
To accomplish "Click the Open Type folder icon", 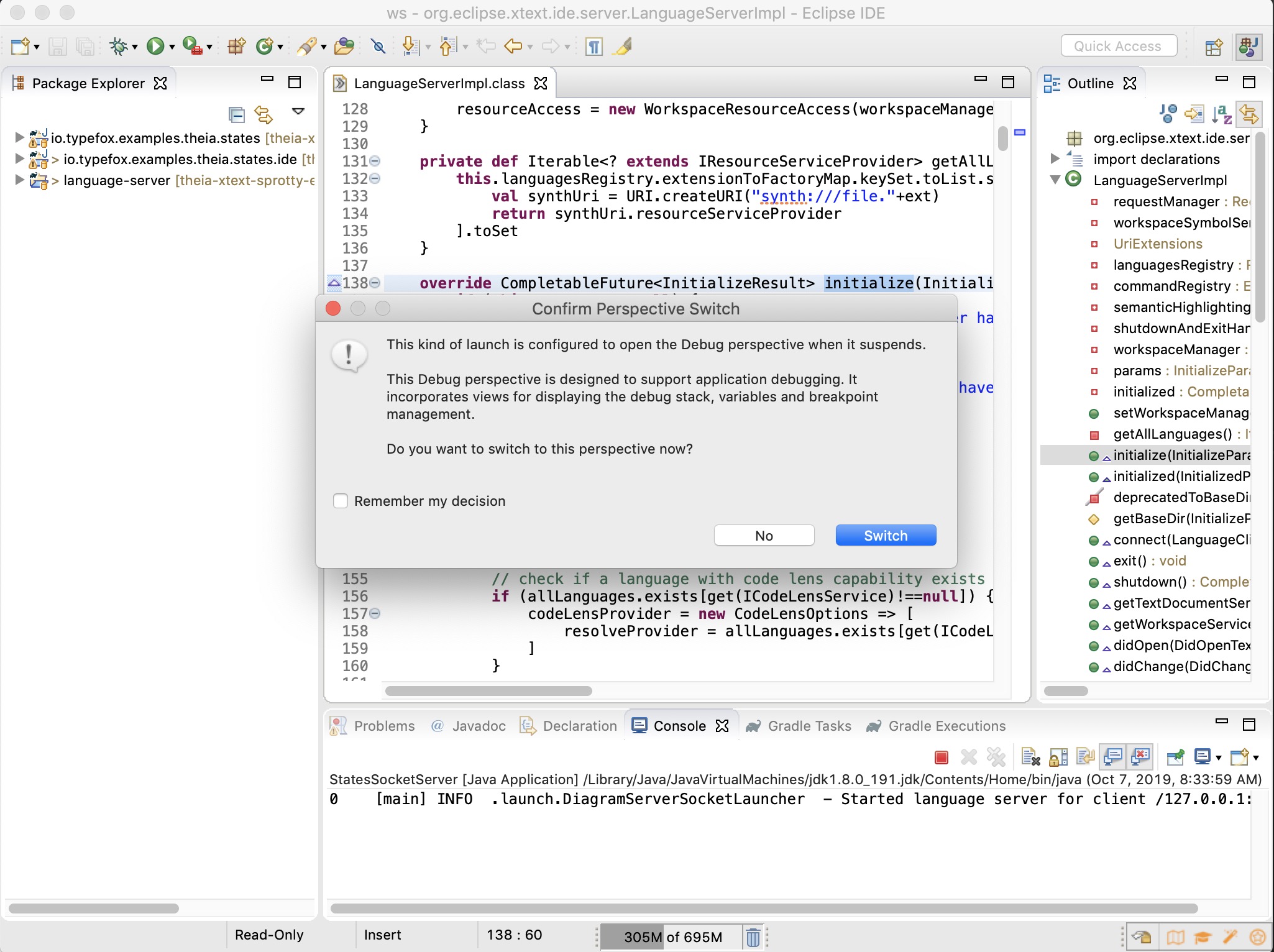I will 344,47.
